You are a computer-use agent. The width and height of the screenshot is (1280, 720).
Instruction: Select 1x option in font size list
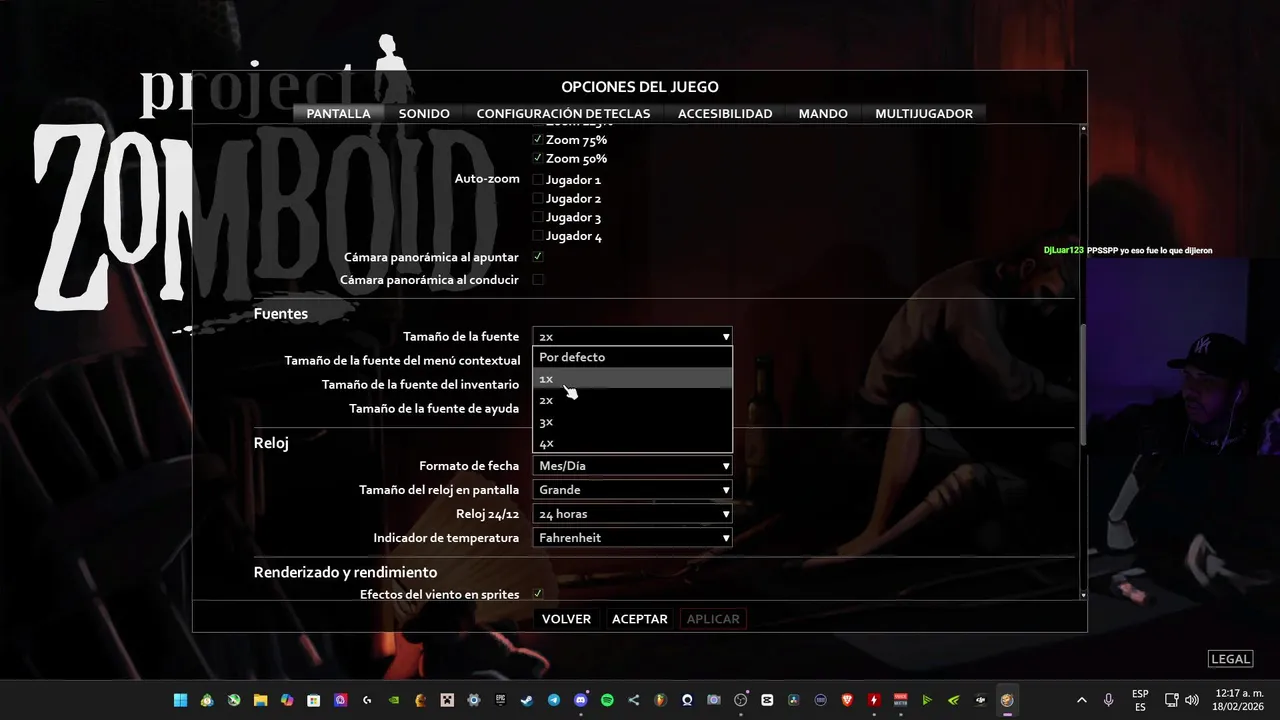632,378
